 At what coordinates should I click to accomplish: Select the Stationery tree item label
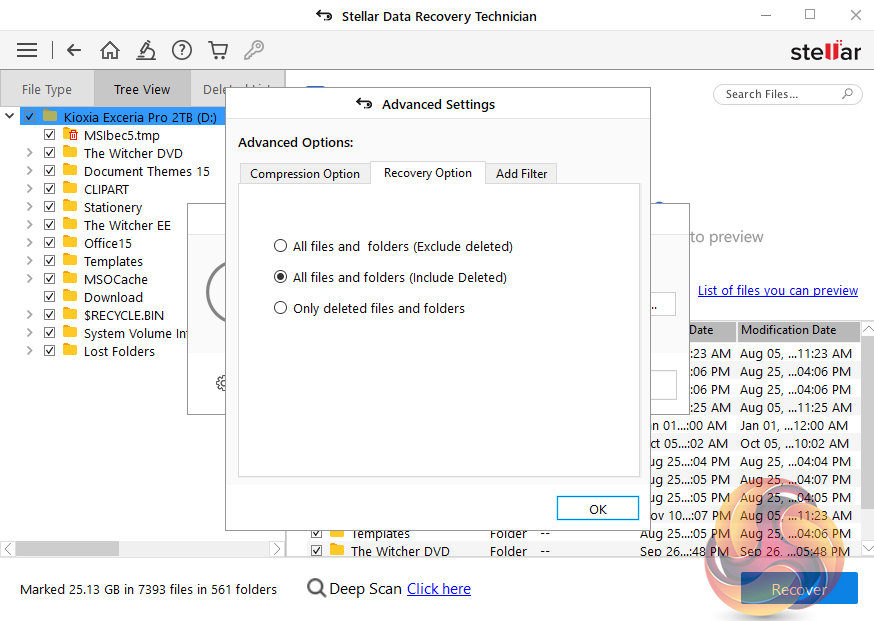coord(113,207)
